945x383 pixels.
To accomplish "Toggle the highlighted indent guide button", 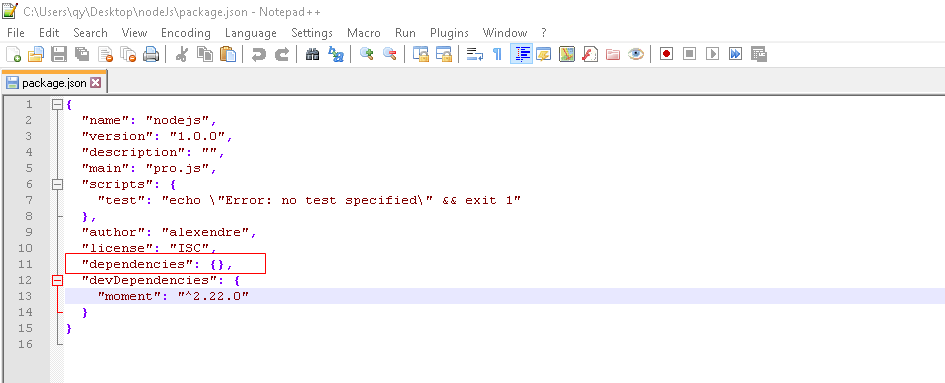I will [x=521, y=54].
